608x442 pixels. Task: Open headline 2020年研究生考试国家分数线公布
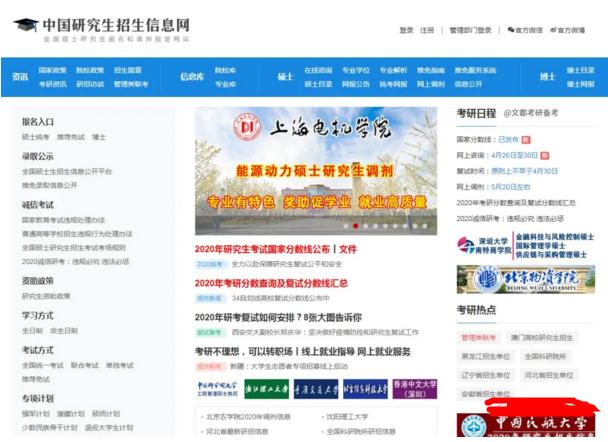tap(262, 249)
